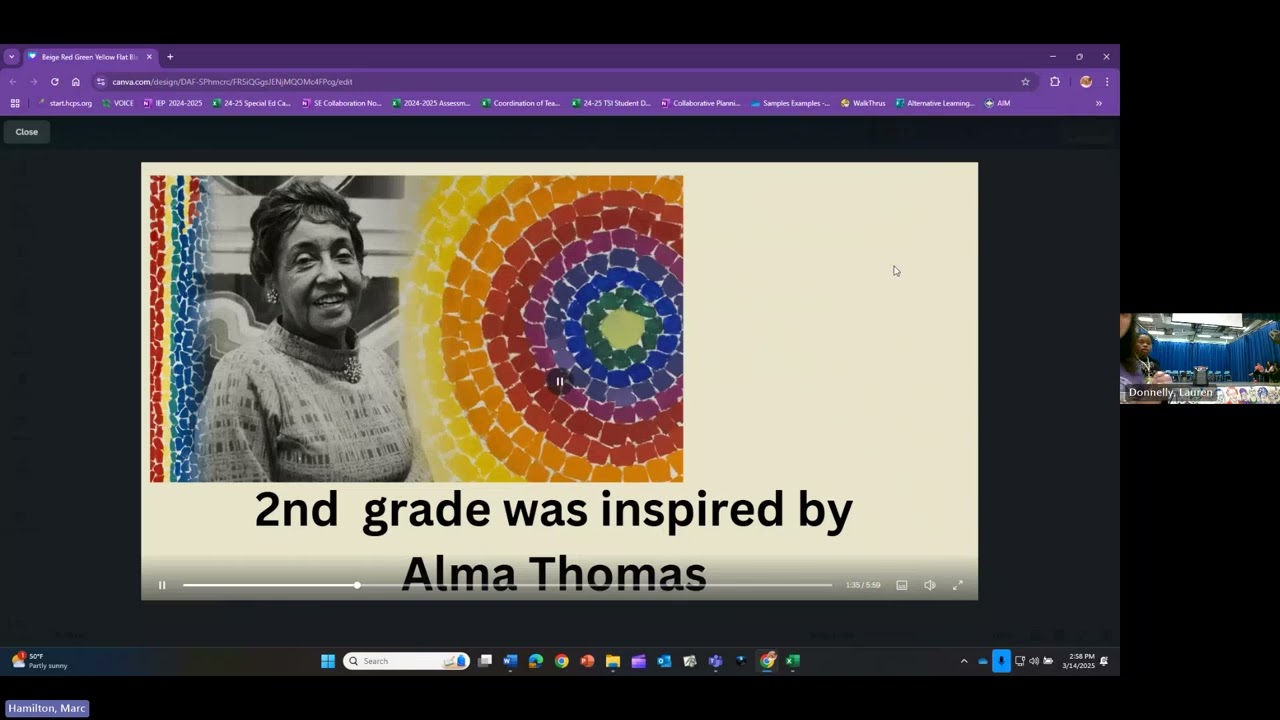Pause the video with the player bar button
This screenshot has height=720, width=1280.
[x=162, y=585]
